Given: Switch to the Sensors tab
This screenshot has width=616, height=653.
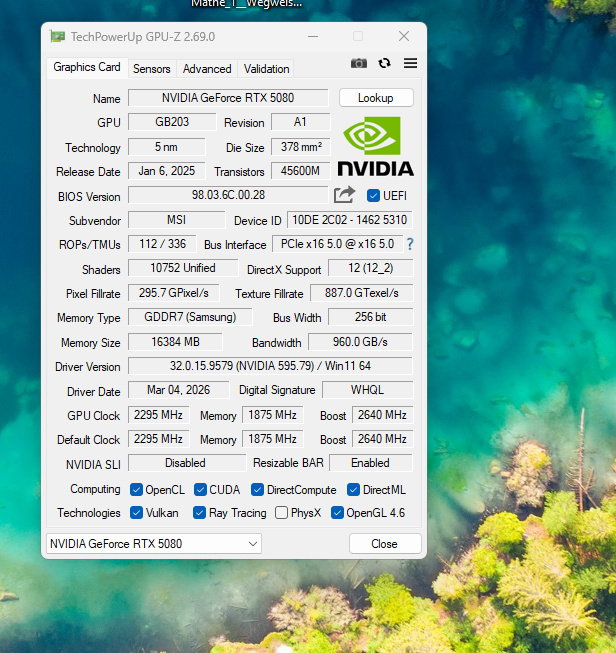Looking at the screenshot, I should 152,69.
